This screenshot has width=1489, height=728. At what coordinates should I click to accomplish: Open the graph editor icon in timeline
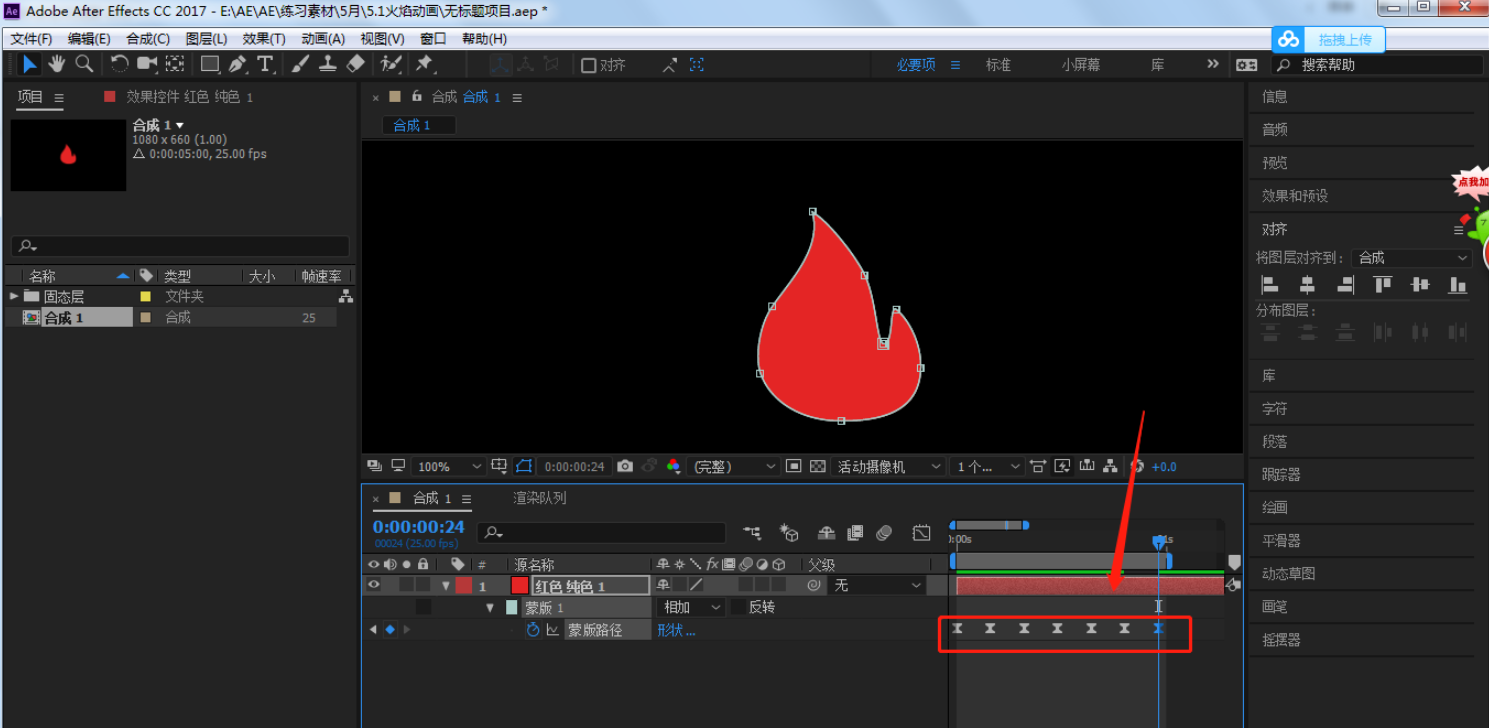[x=922, y=533]
